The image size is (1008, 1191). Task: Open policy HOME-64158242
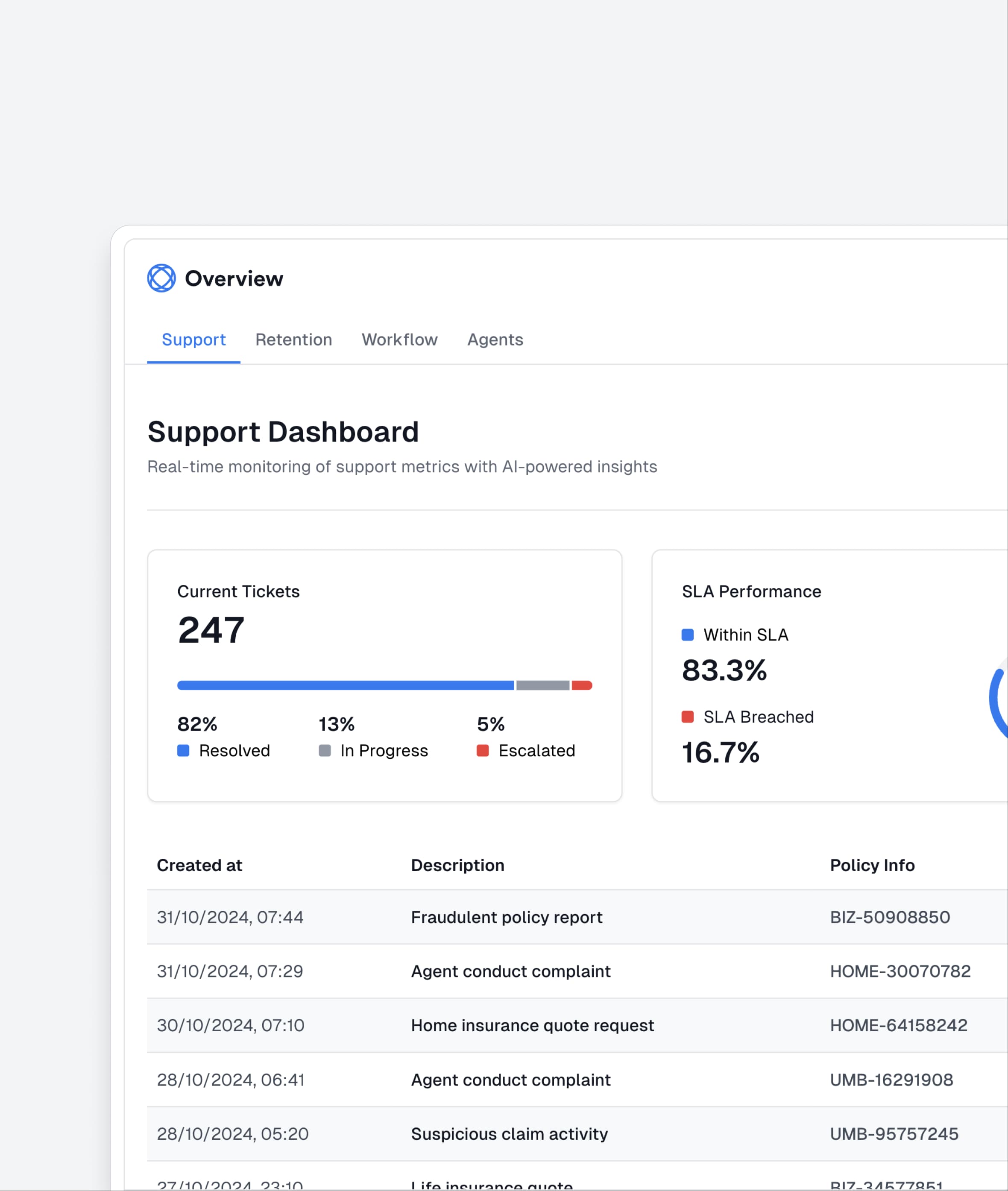tap(898, 1025)
